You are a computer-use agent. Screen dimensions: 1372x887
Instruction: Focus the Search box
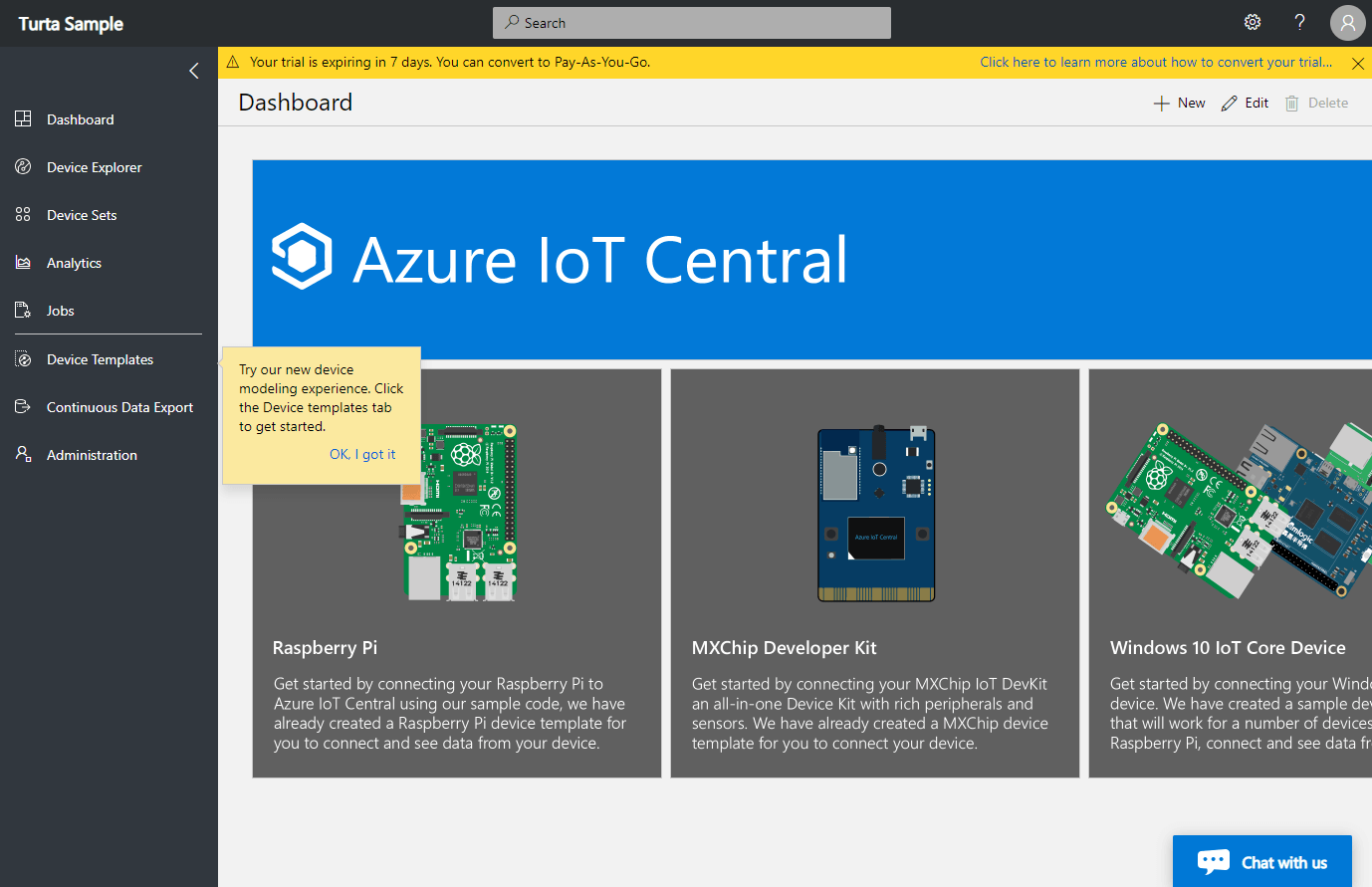(x=692, y=23)
